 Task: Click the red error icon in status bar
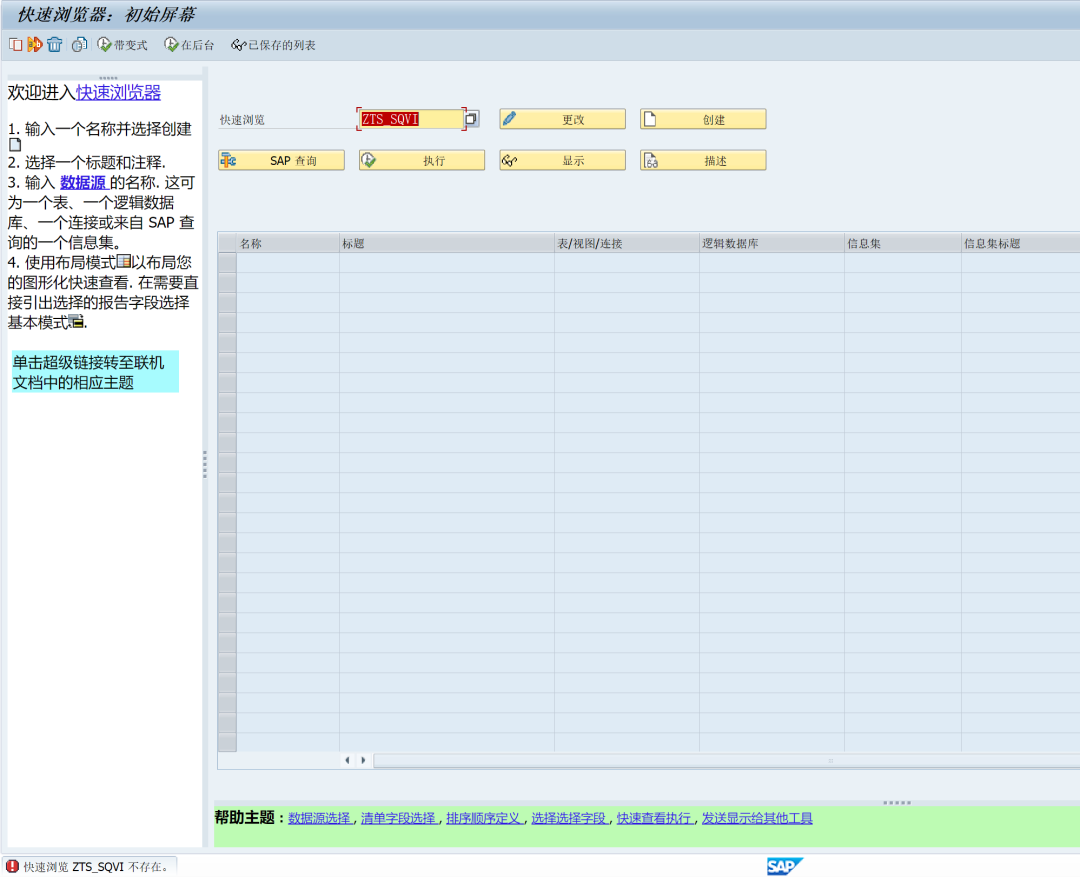tap(12, 866)
